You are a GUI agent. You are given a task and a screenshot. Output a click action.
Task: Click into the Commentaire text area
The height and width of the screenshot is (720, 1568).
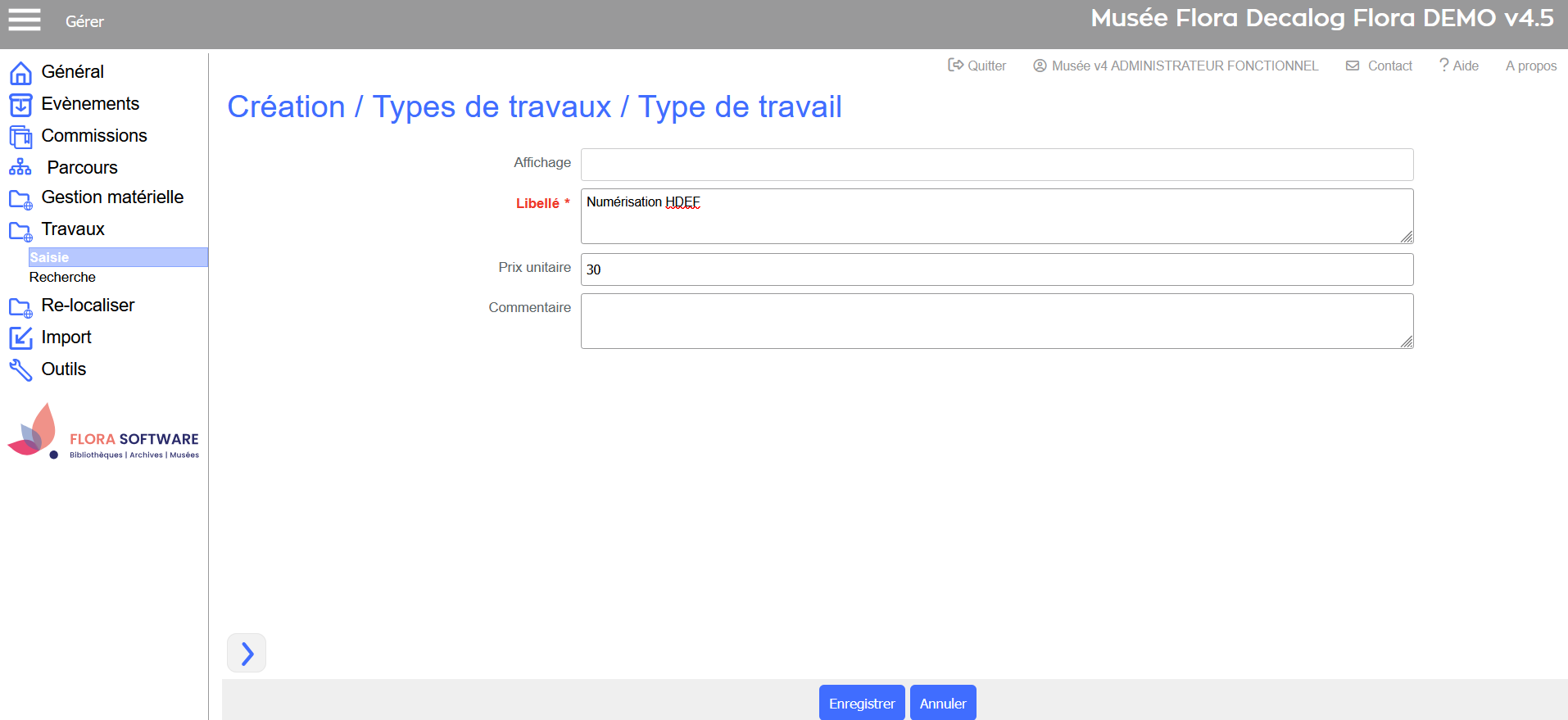[996, 320]
